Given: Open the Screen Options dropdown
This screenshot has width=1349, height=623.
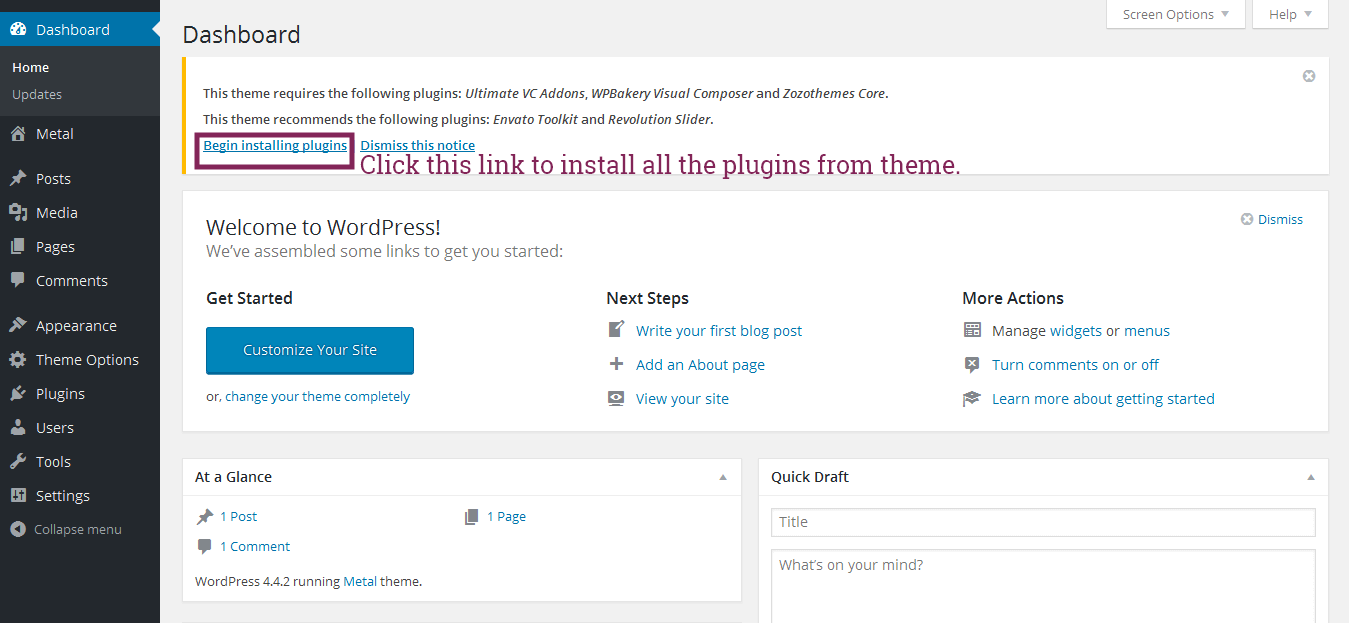Looking at the screenshot, I should coord(1176,15).
